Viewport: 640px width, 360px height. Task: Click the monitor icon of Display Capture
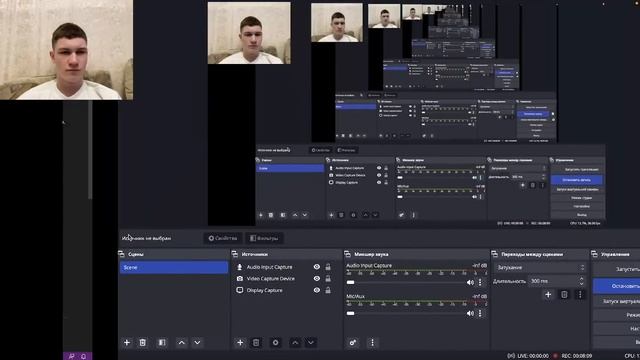(x=240, y=290)
